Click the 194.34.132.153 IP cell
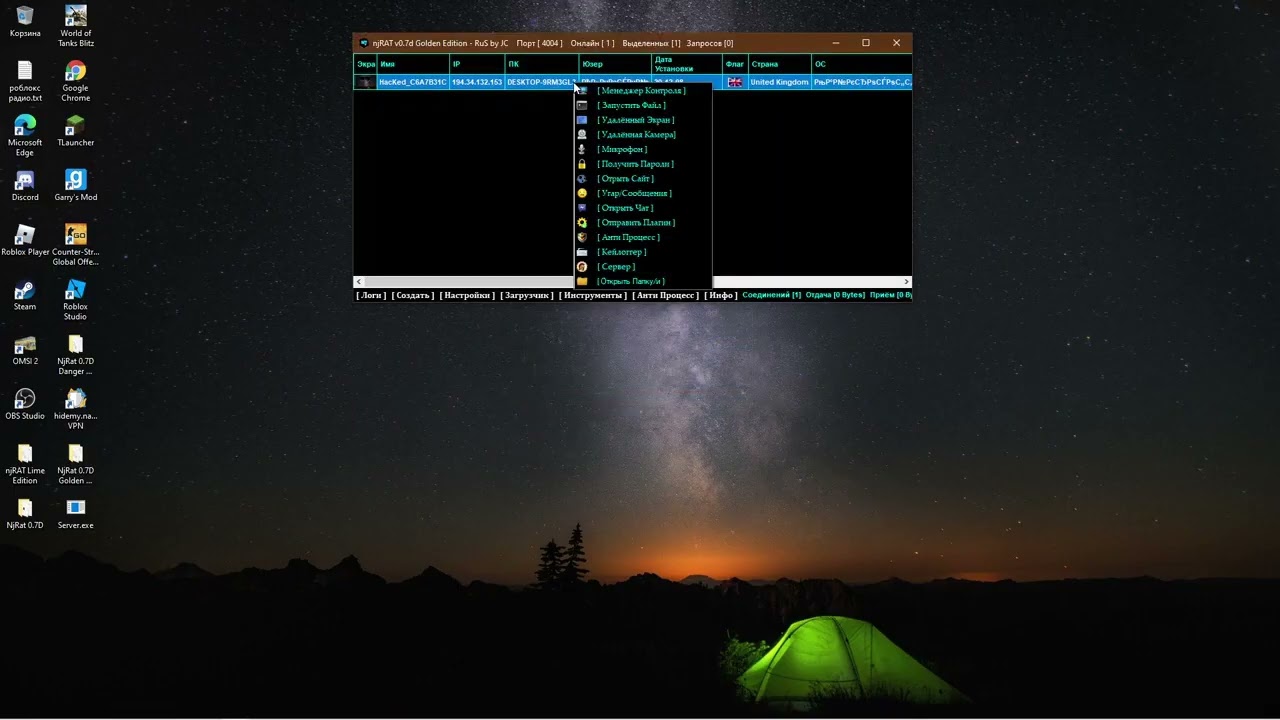 477,82
